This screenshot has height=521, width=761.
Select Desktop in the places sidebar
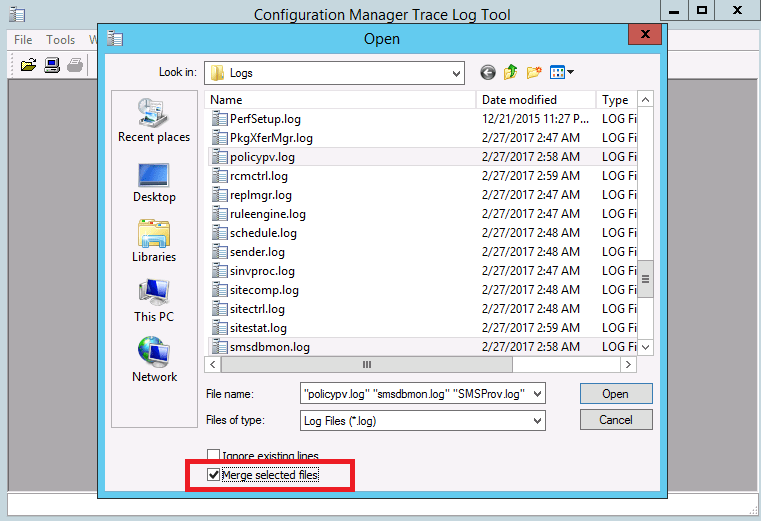153,181
